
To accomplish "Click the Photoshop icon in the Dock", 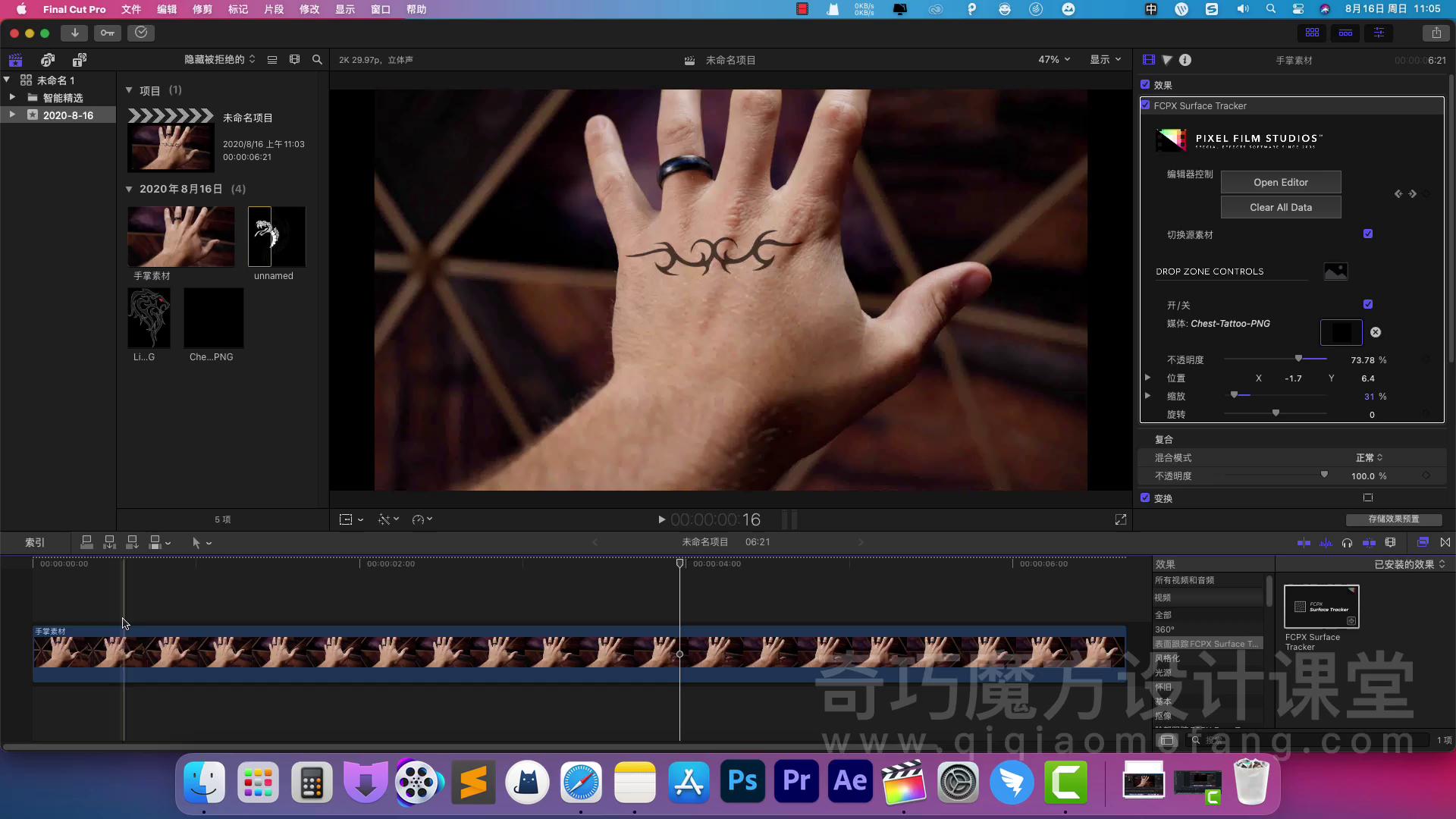I will [743, 783].
